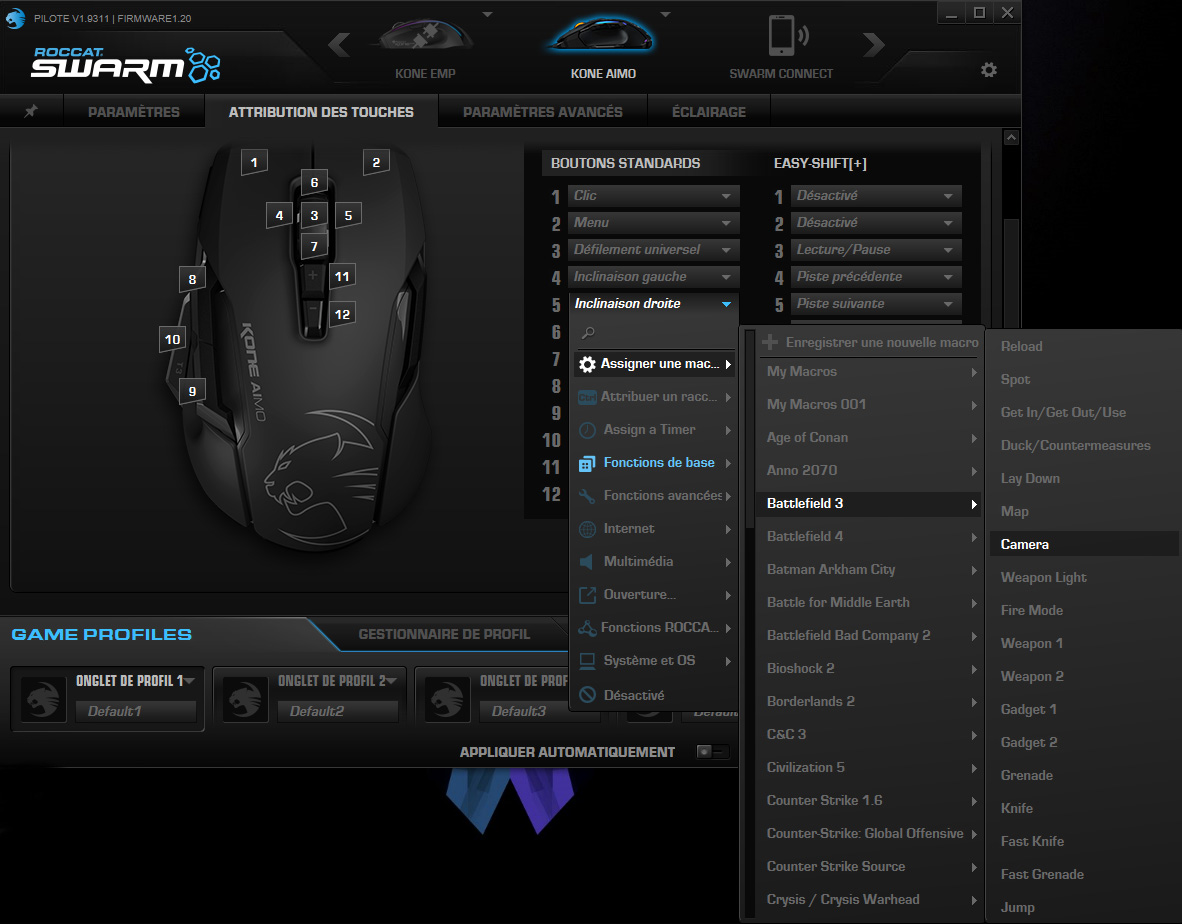Click the scrollbar up arrow of the main panel

point(1012,137)
